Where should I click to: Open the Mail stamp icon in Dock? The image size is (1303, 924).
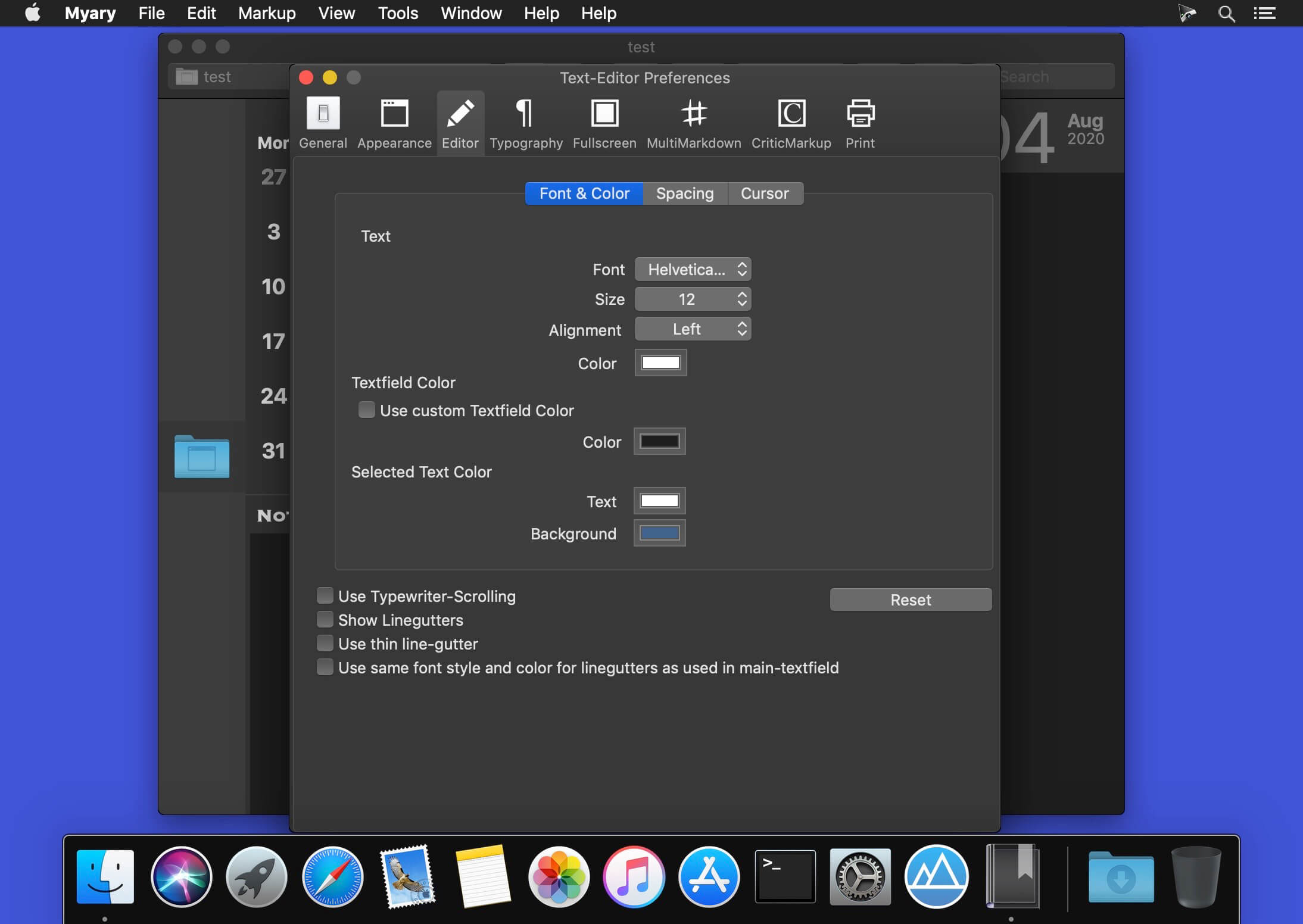click(408, 876)
